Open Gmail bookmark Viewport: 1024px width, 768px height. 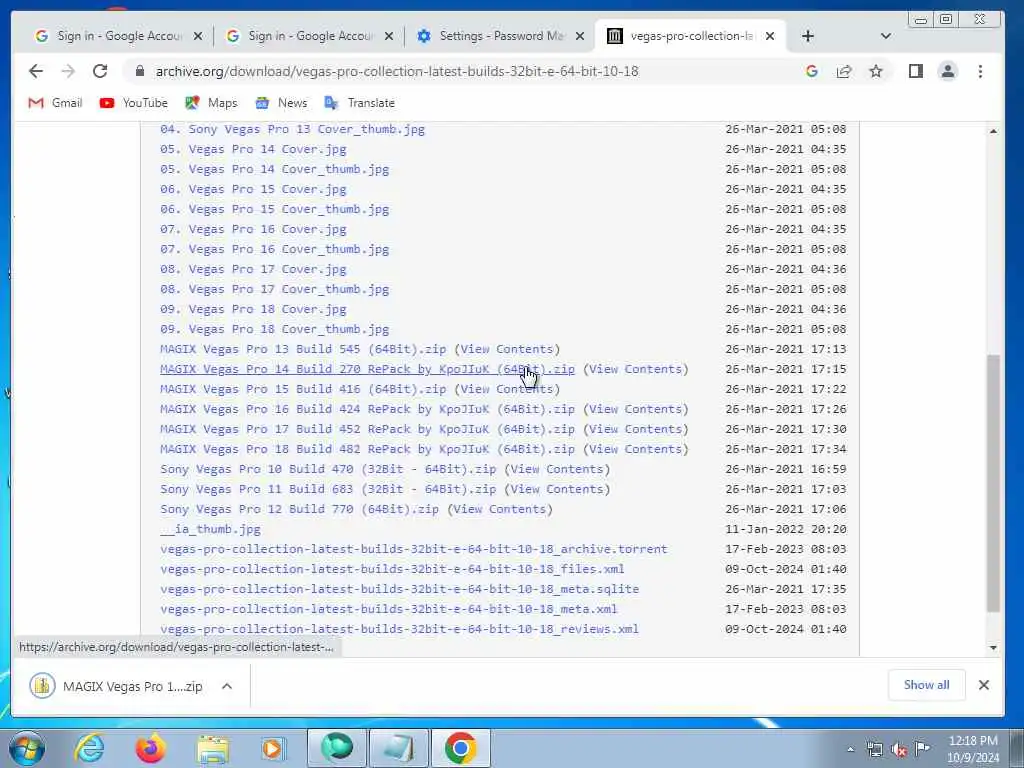point(55,103)
